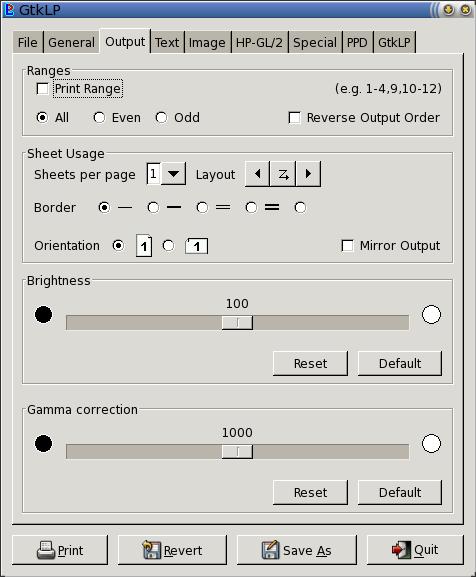Click the Sheets per page value field
Image resolution: width=476 pixels, height=577 pixels.
tap(153, 173)
